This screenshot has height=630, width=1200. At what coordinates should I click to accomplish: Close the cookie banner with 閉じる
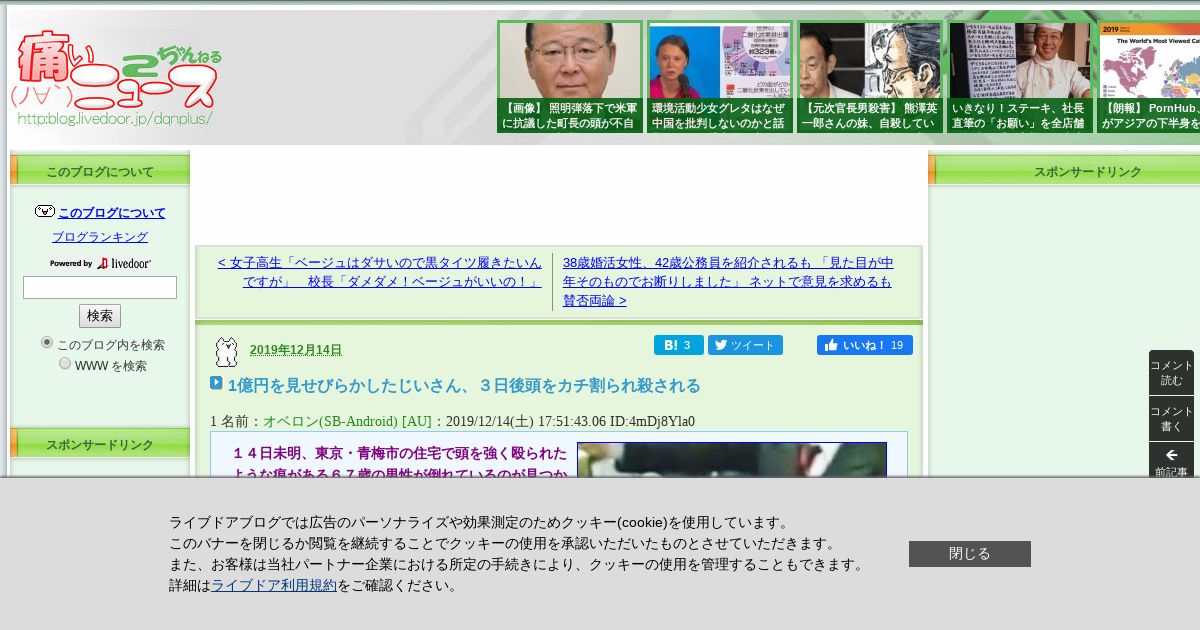coord(970,554)
